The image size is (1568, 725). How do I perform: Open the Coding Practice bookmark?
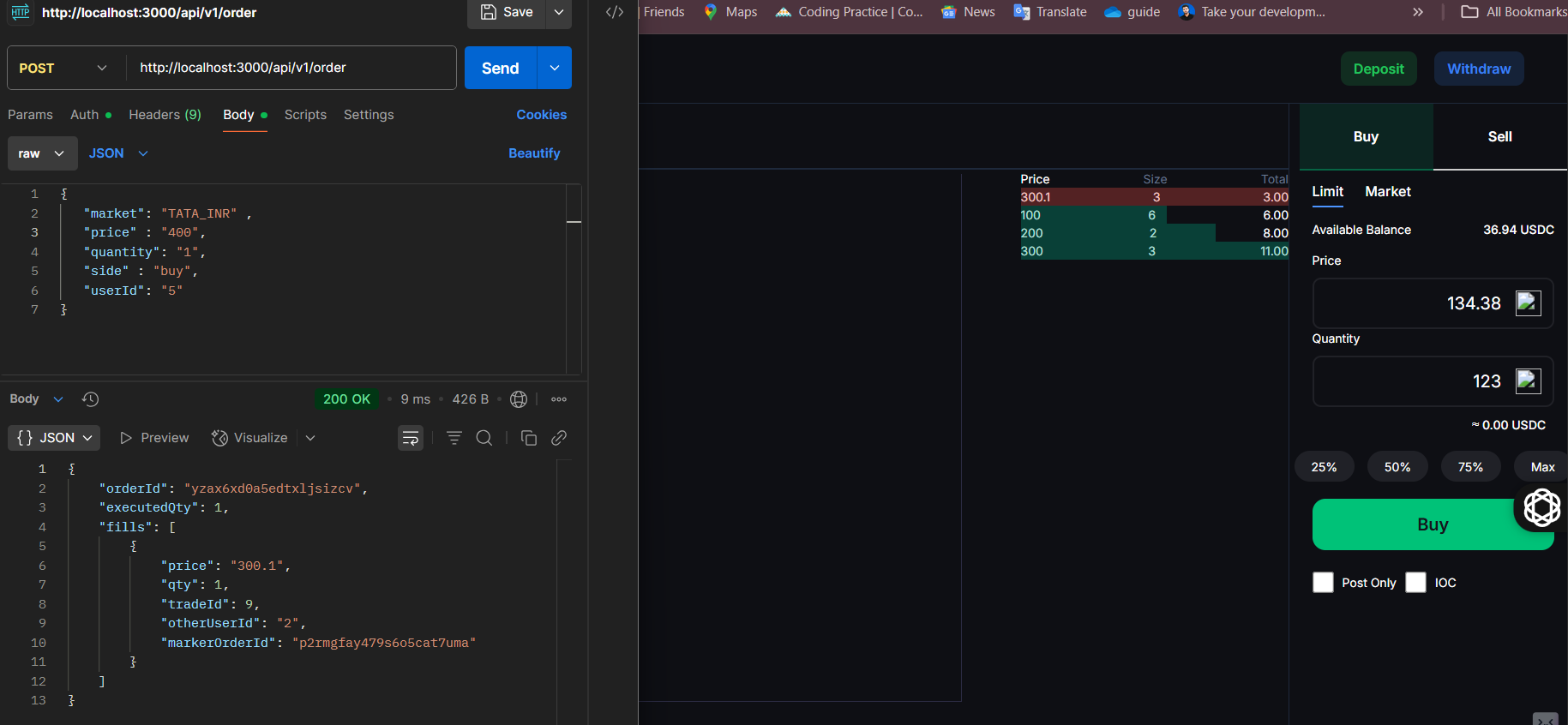(849, 12)
